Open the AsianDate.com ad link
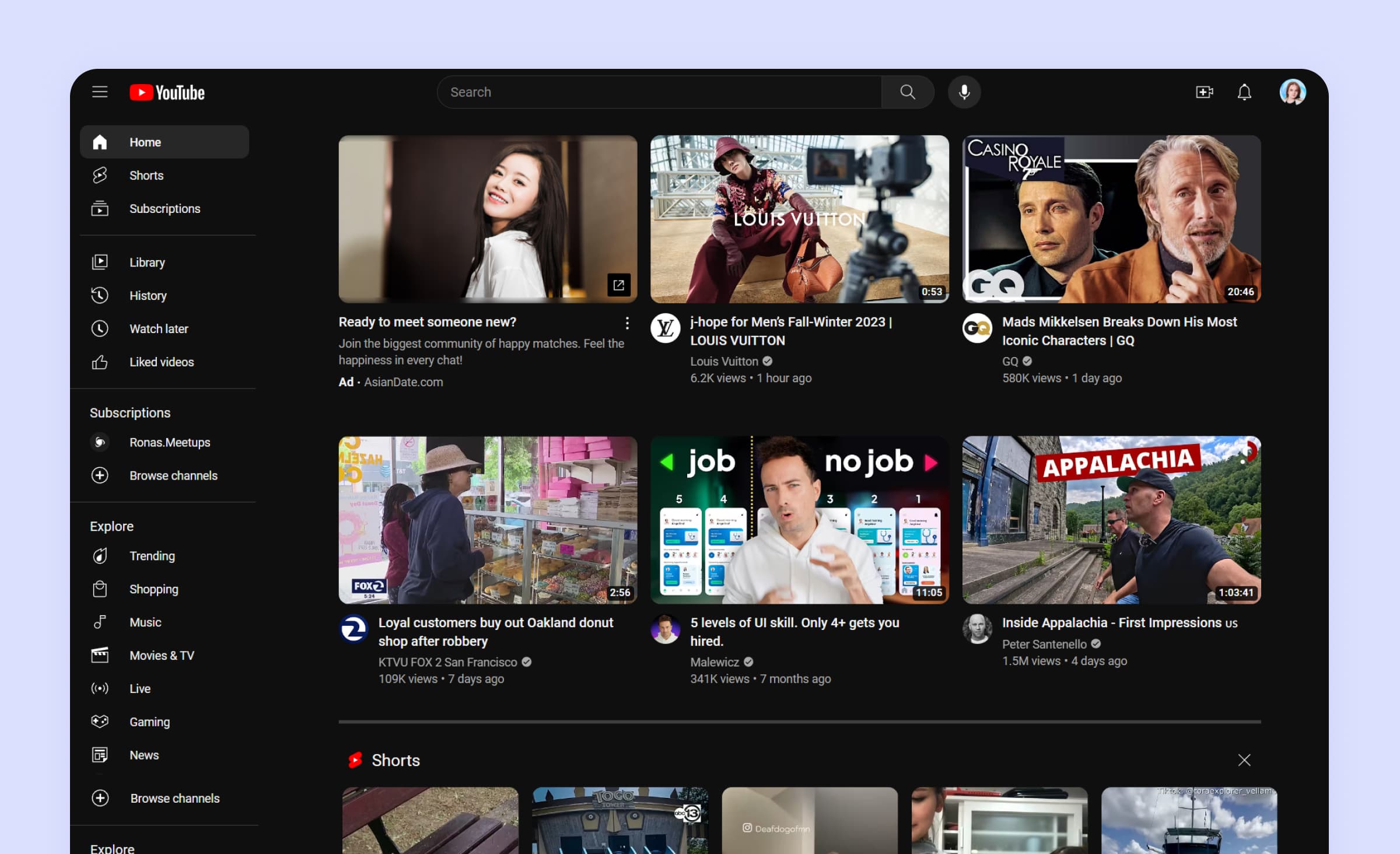 click(404, 381)
